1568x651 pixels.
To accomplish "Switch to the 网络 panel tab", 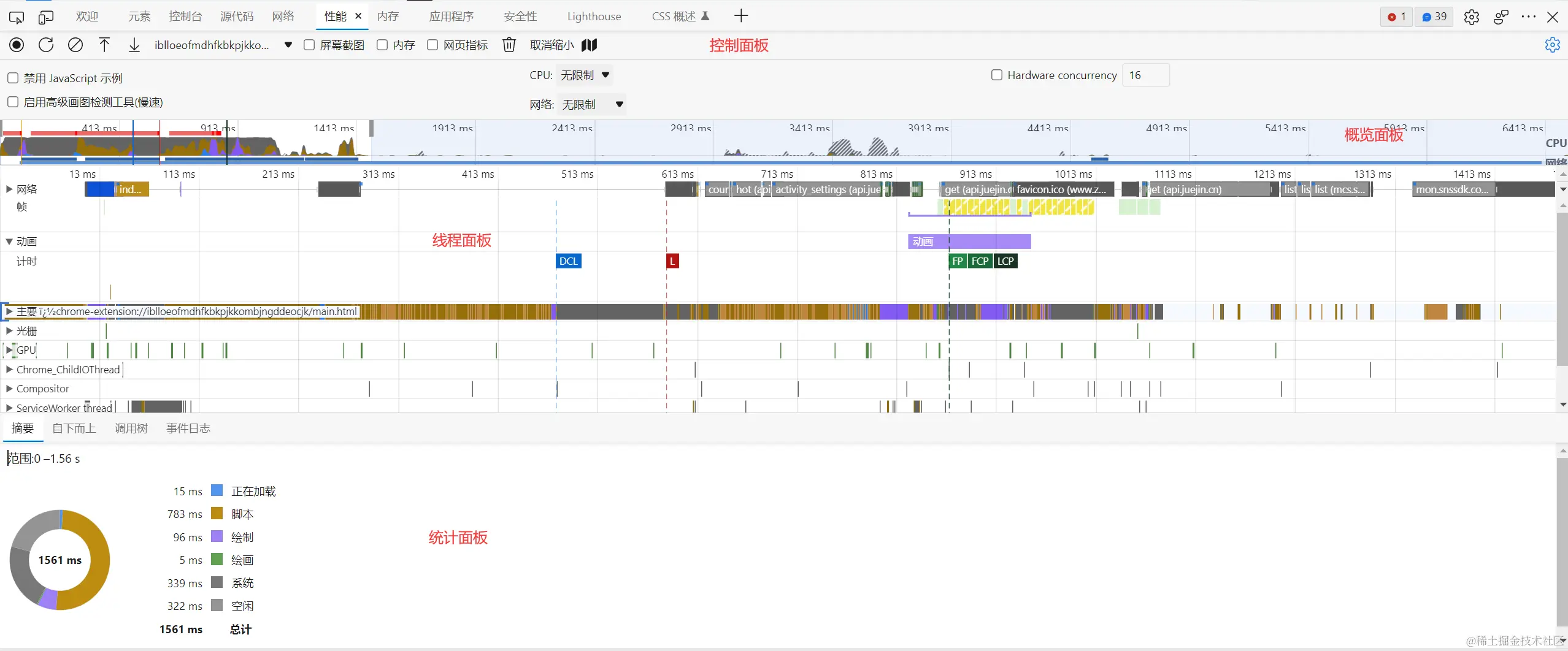I will click(x=283, y=17).
